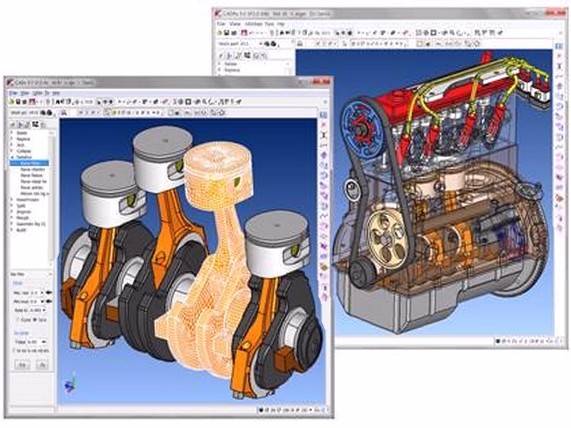Select the already-filled second radio button
Image resolution: width=571 pixels, height=428 pixels.
[35, 319]
